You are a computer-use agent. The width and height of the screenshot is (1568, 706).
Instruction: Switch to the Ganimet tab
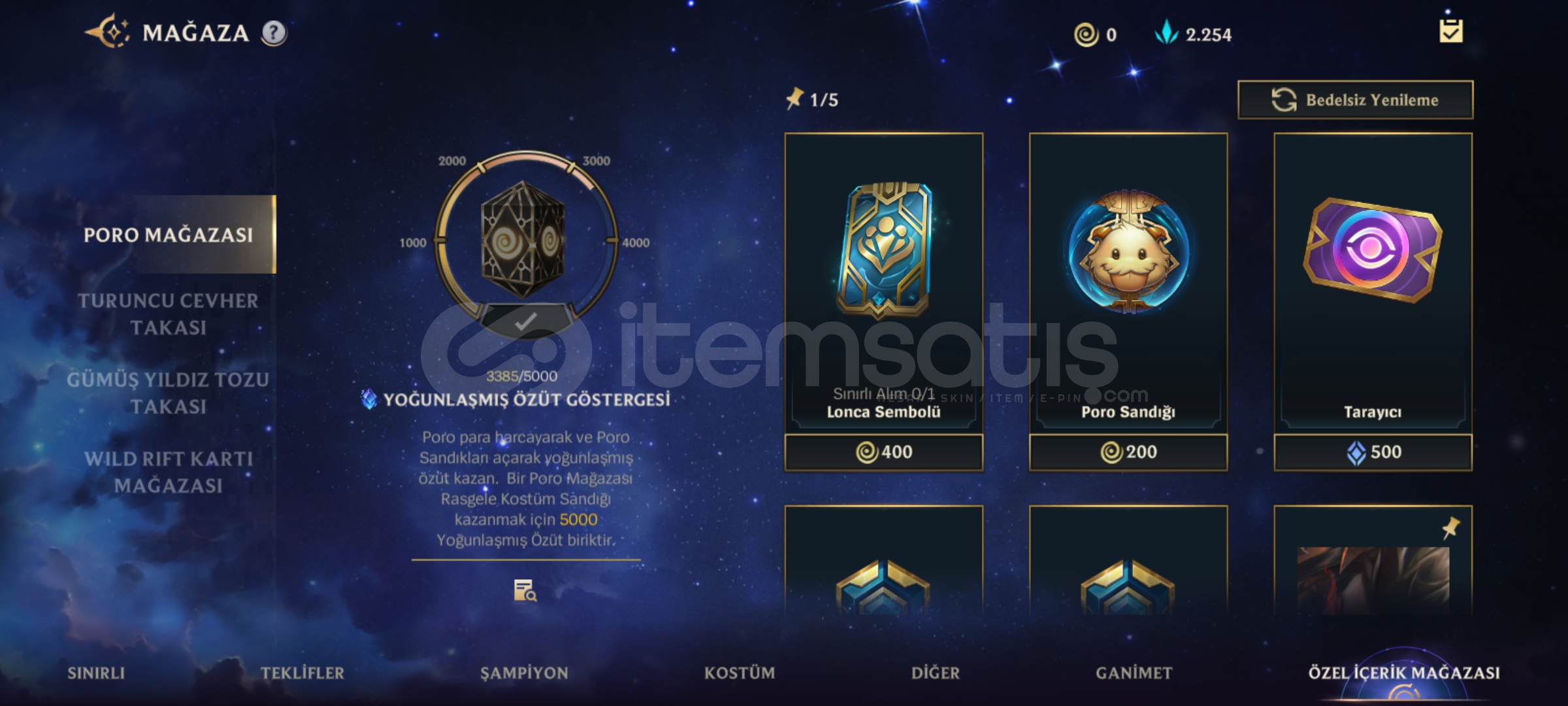pyautogui.click(x=1134, y=673)
